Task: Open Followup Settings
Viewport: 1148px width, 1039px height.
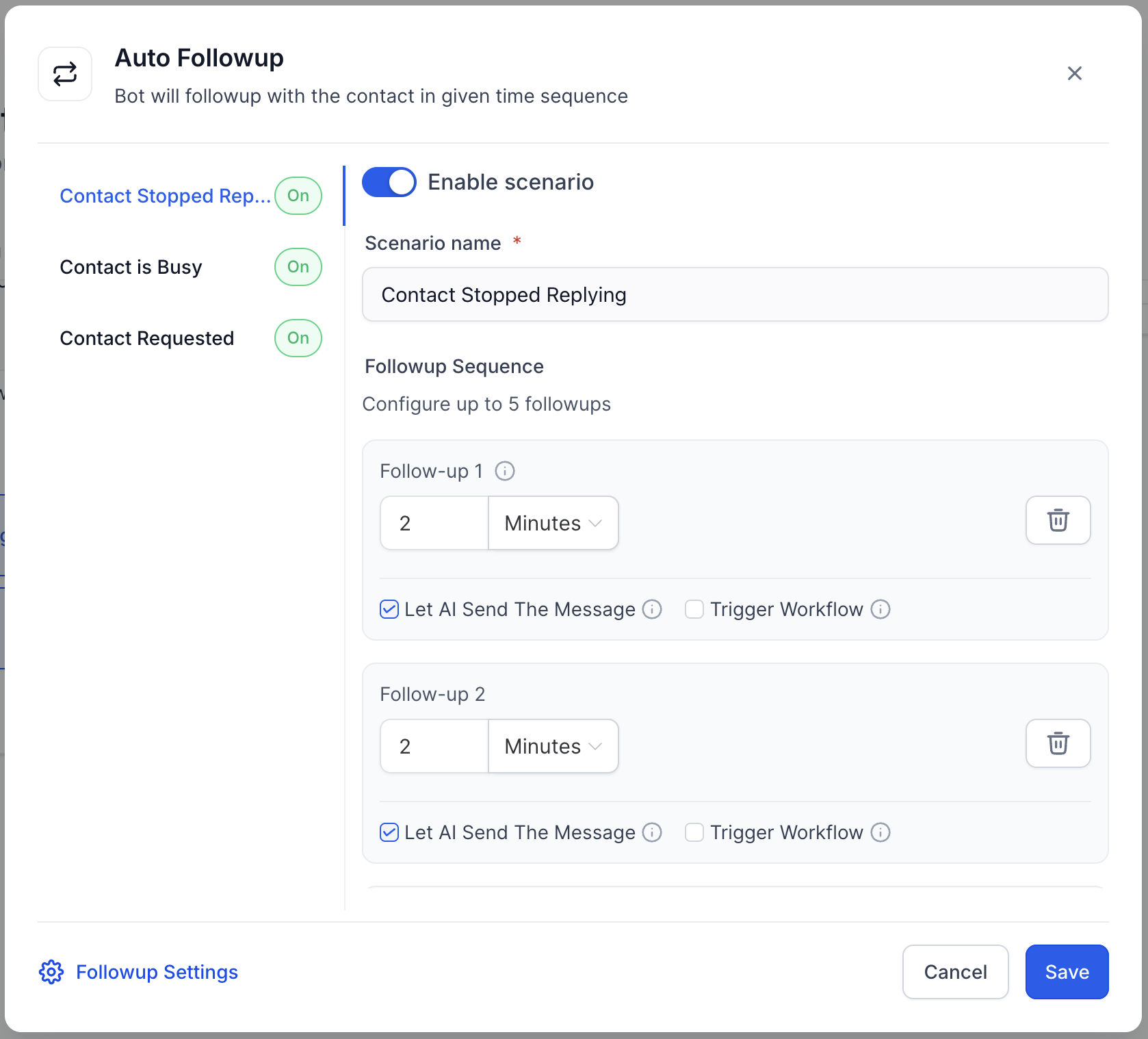Action: click(156, 971)
